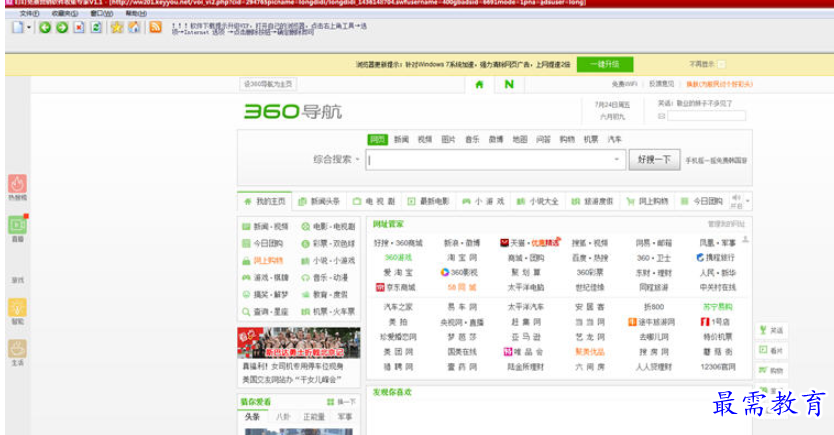834x435 pixels.
Task: Click the green house home tab icon
Action: coord(479,84)
